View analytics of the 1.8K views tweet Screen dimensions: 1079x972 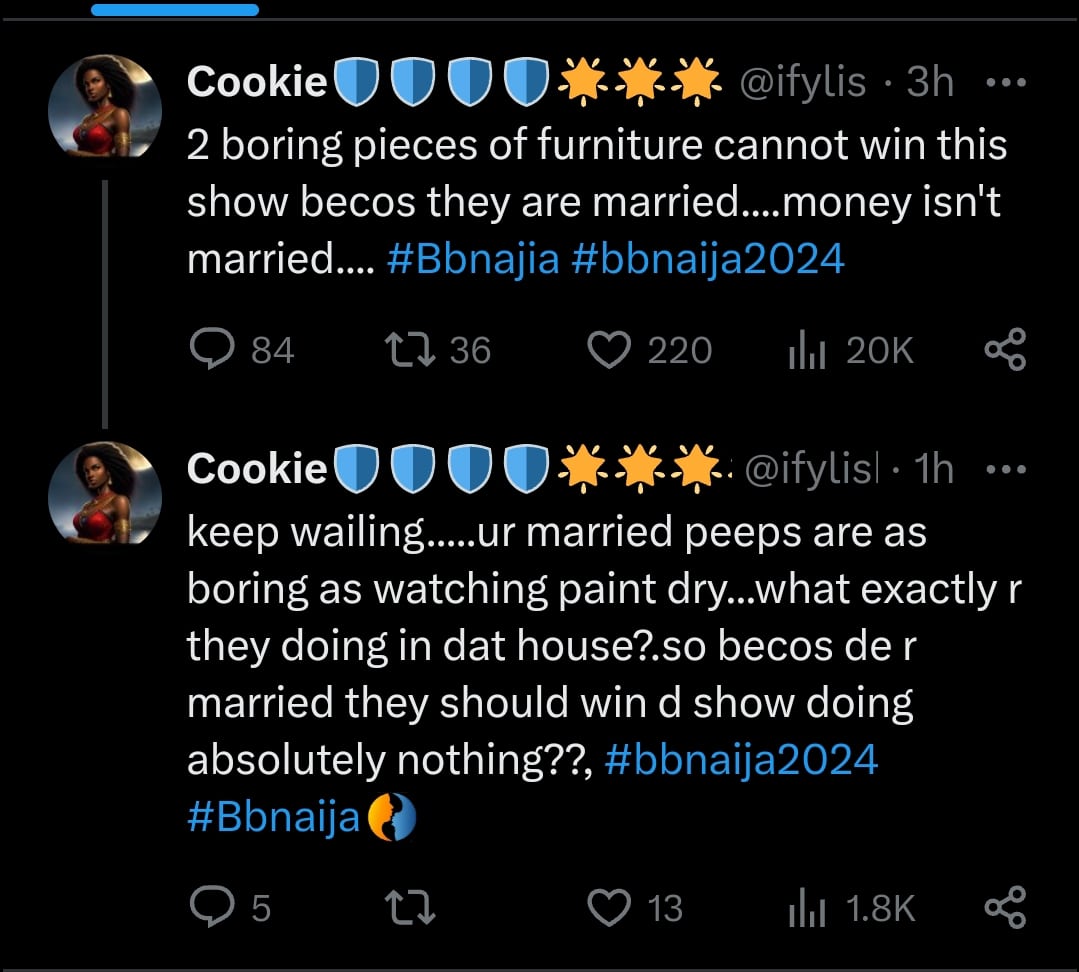coord(806,907)
